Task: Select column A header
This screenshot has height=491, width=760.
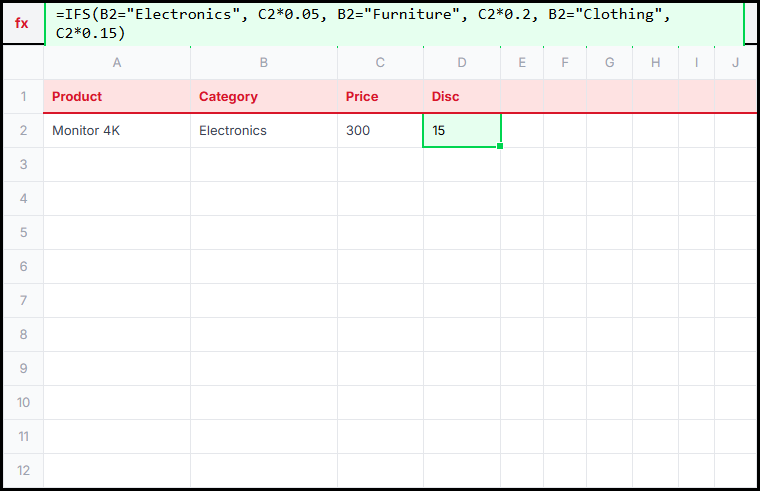Action: click(117, 63)
